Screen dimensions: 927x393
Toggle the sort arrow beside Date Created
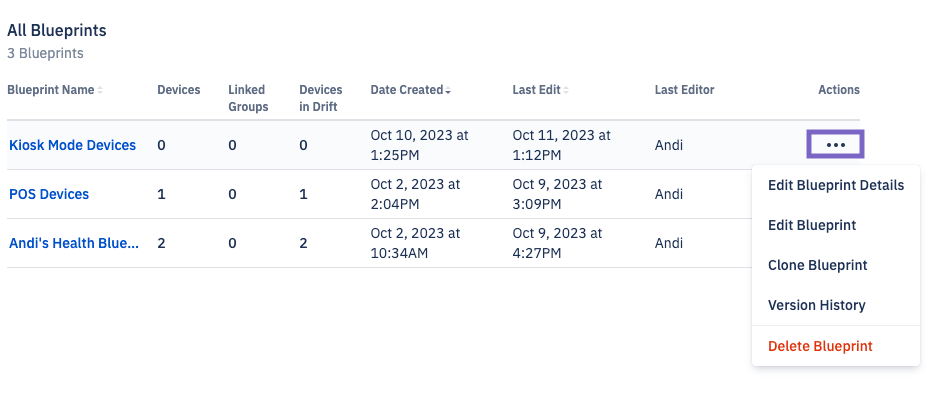(448, 90)
